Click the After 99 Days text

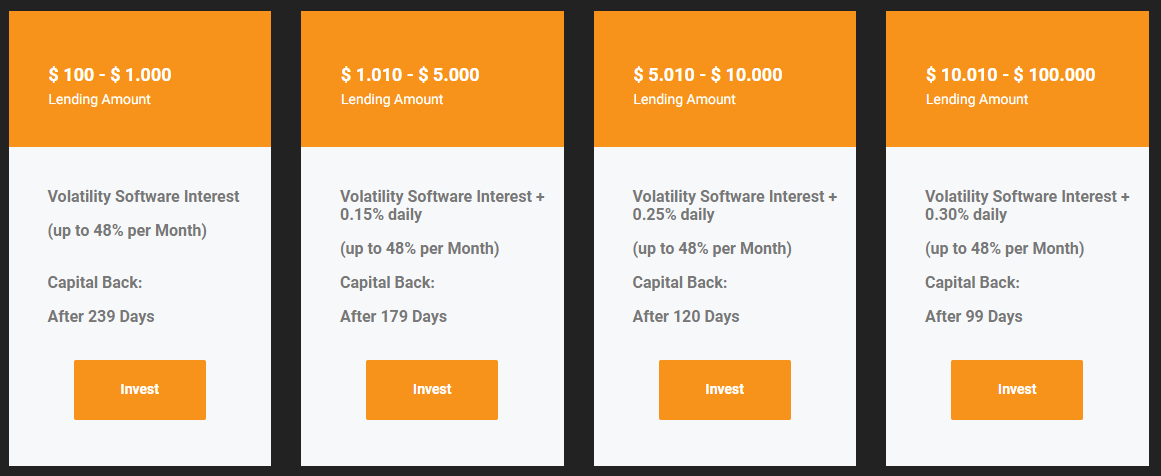(974, 316)
